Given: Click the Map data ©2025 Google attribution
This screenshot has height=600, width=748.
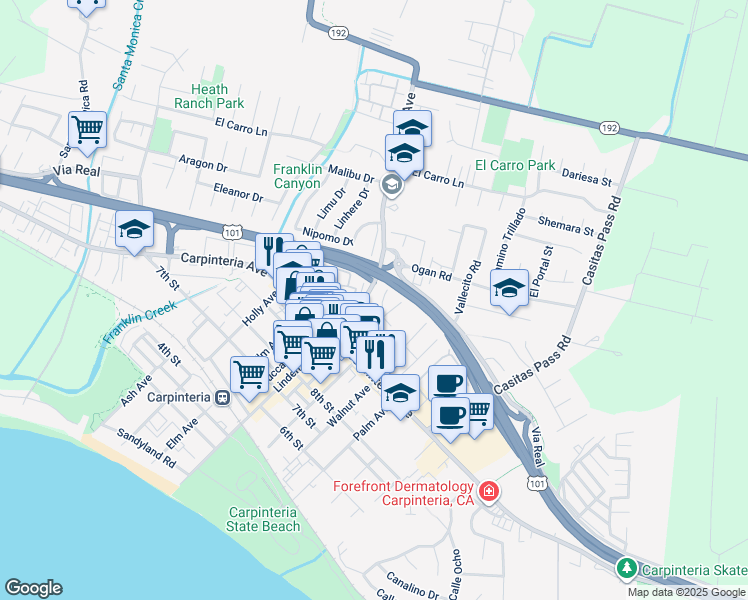Looking at the screenshot, I should click(687, 592).
